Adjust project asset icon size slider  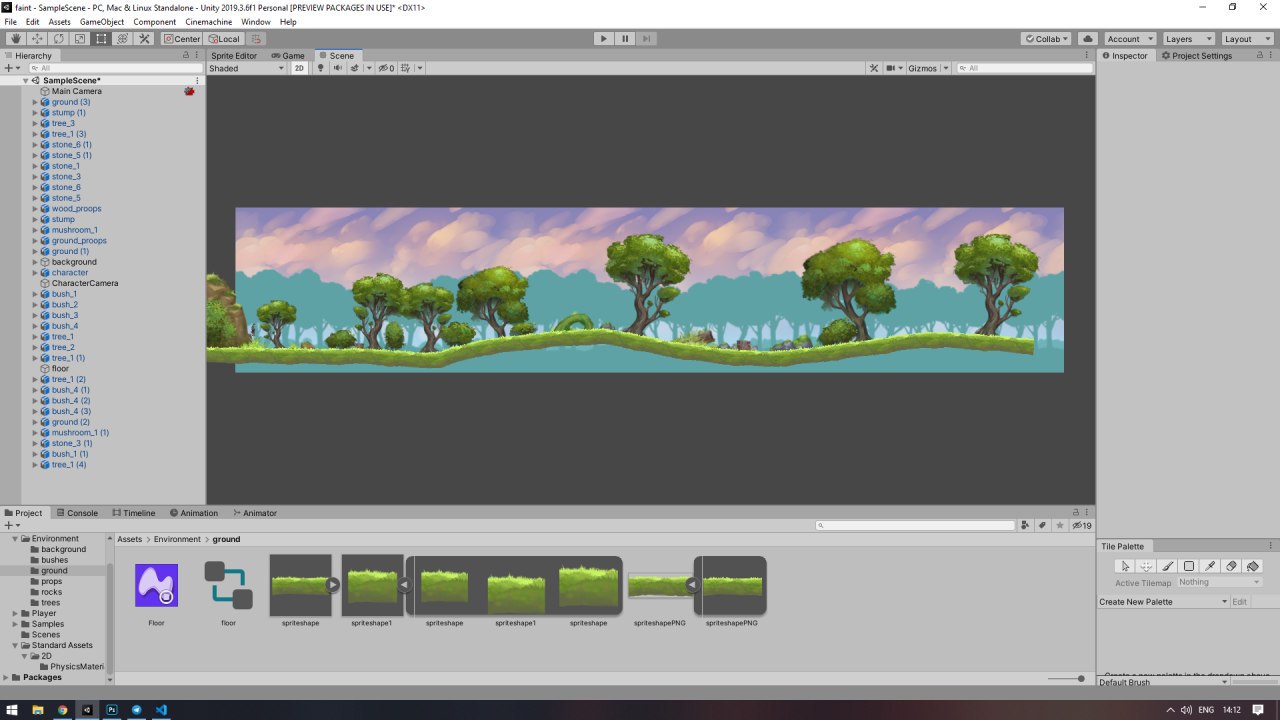1066,679
